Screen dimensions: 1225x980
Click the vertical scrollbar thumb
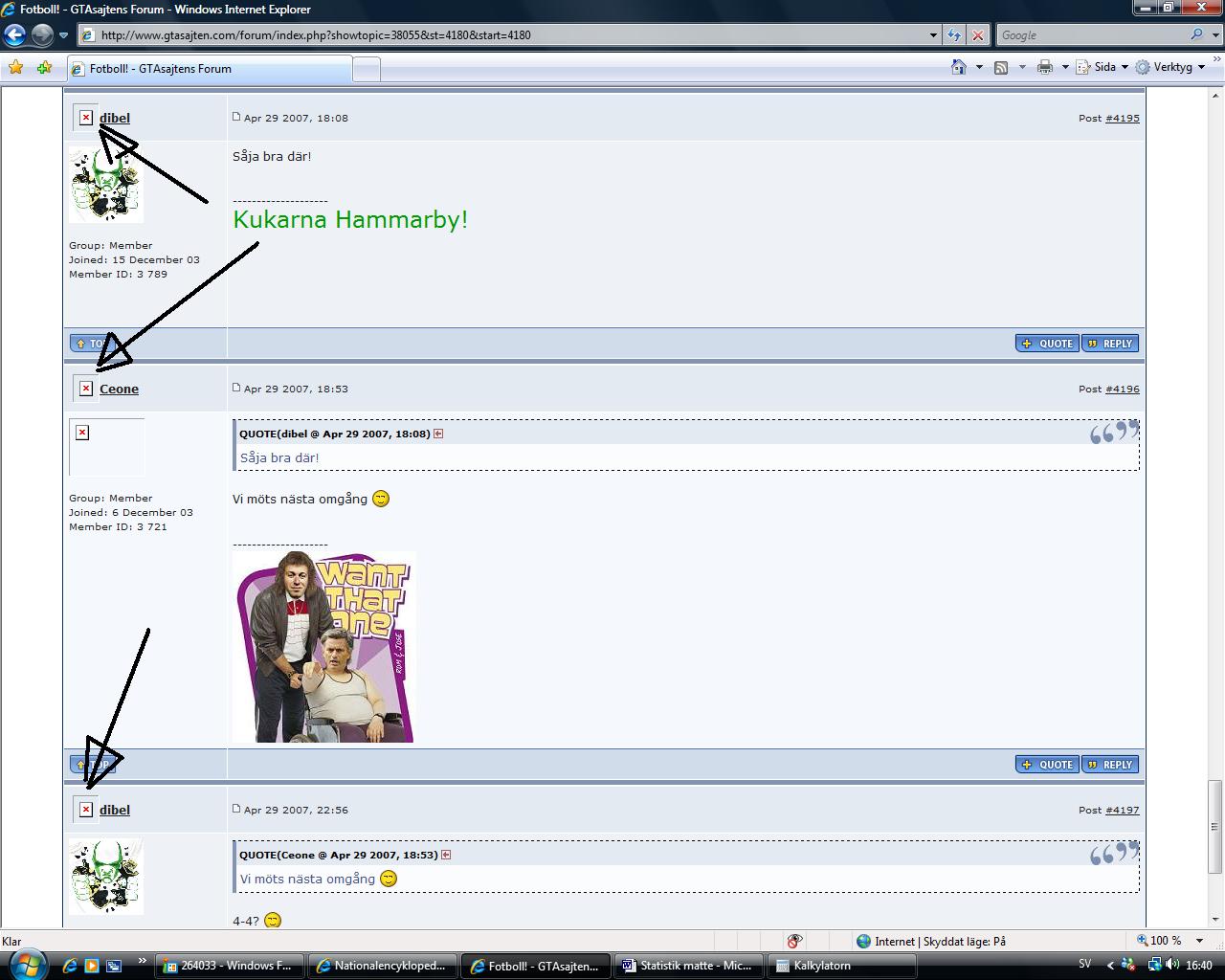1215,826
